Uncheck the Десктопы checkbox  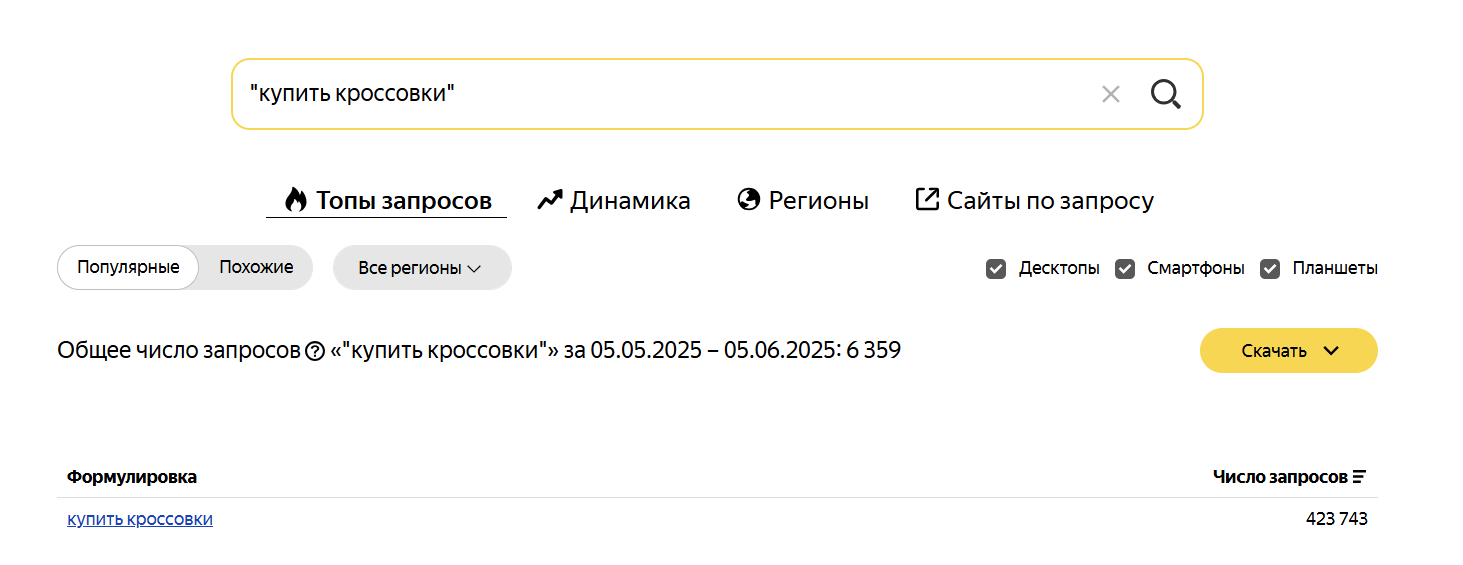pos(996,269)
